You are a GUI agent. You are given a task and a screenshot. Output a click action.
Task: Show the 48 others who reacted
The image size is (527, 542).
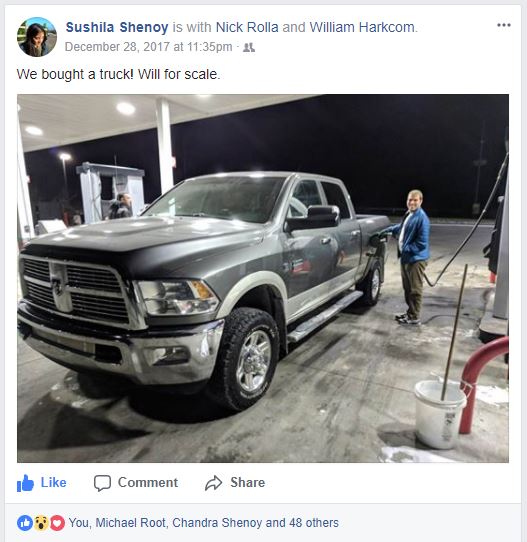pyautogui.click(x=314, y=523)
